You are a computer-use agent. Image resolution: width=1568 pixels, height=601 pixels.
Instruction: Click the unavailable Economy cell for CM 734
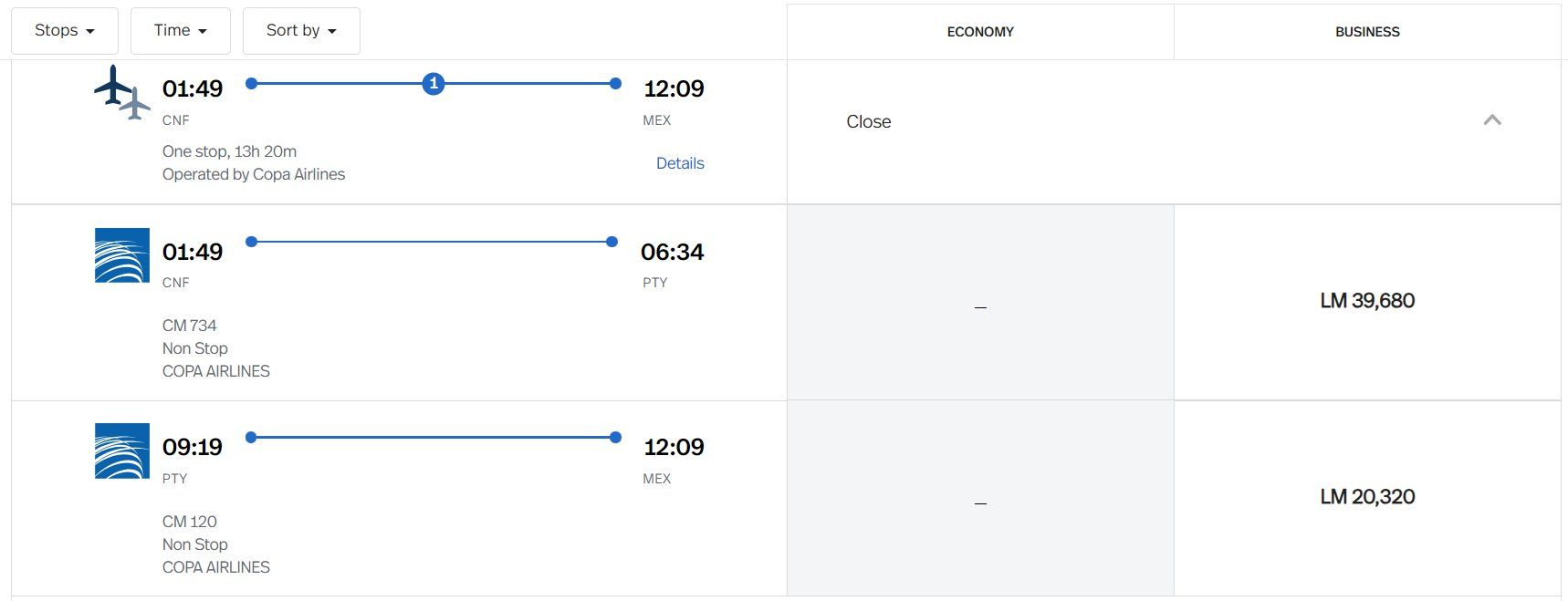pos(980,303)
